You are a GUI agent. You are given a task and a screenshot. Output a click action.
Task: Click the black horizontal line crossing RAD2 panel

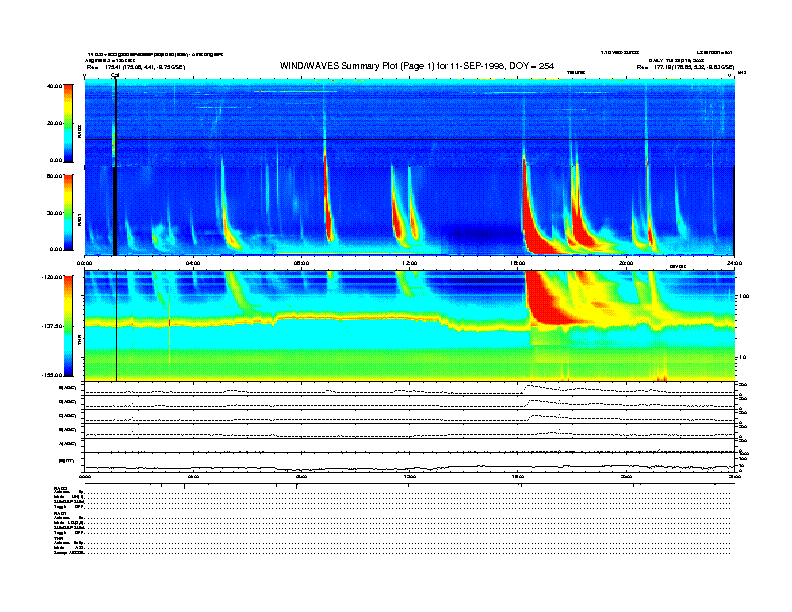tap(410, 139)
